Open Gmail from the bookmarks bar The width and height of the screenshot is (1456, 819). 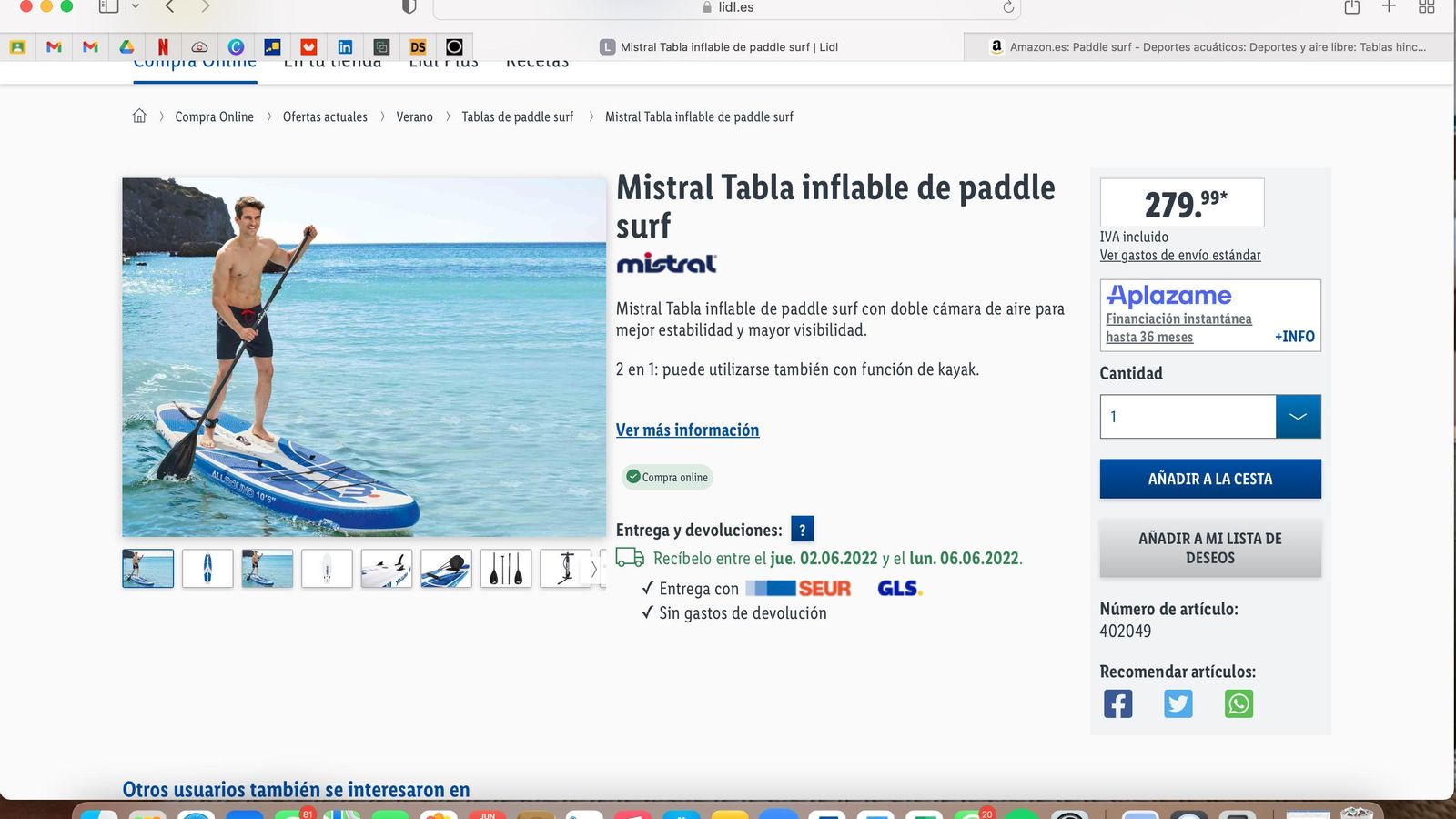[x=54, y=46]
